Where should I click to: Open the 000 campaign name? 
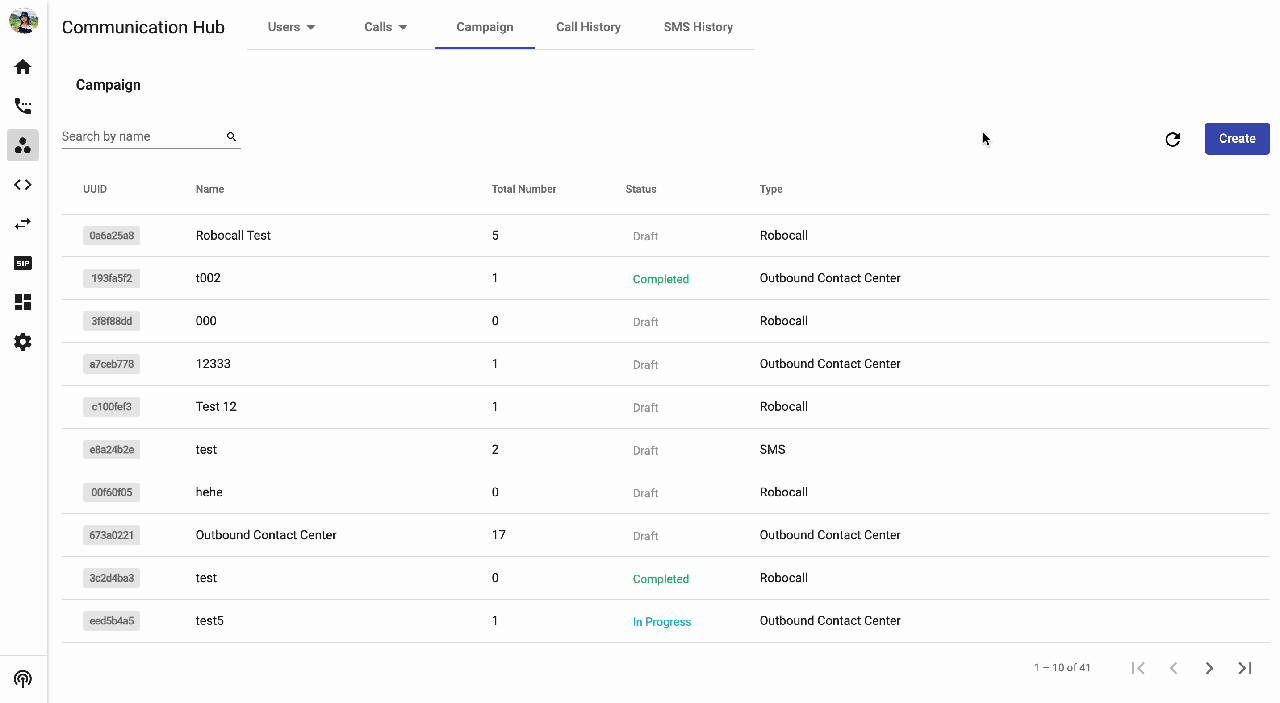click(x=206, y=321)
